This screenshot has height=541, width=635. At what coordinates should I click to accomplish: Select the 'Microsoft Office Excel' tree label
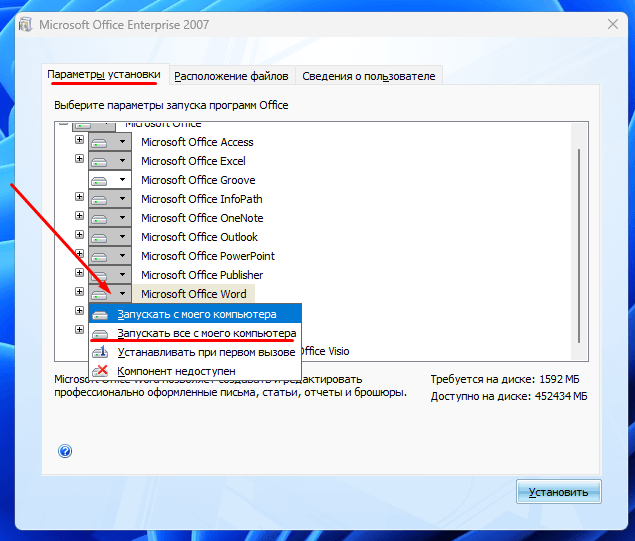point(193,161)
